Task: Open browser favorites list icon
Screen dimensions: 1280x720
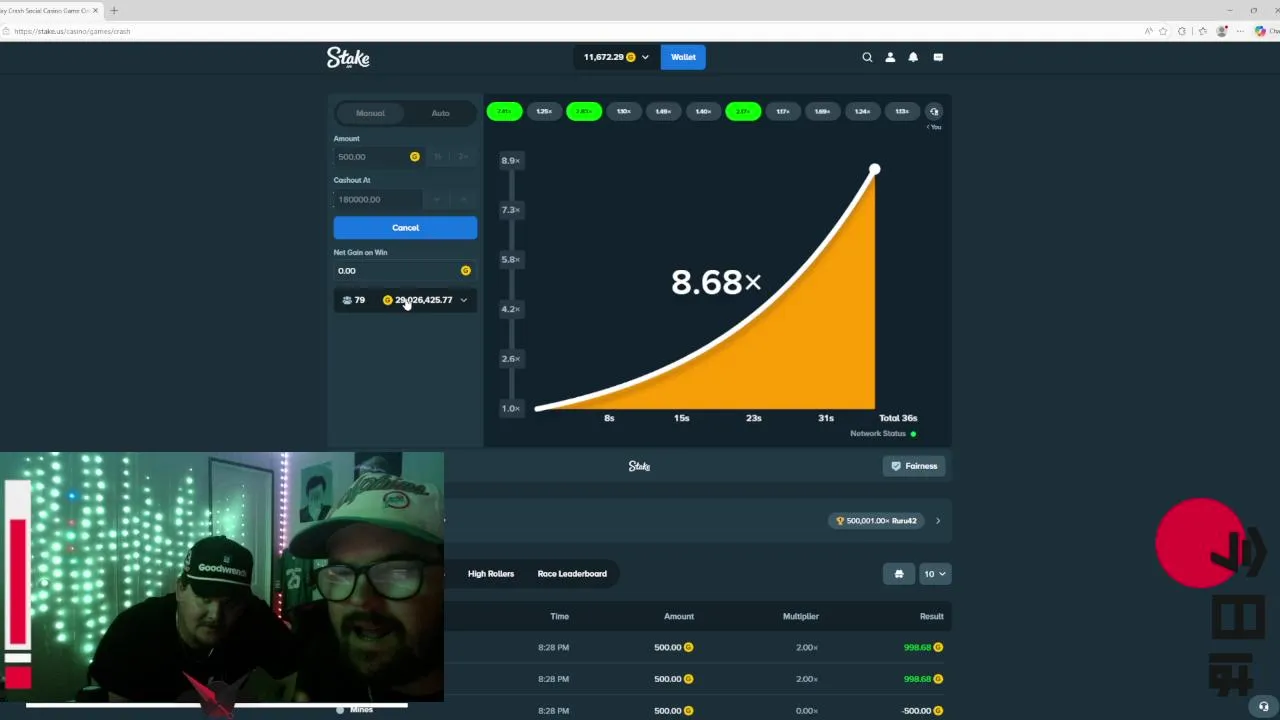Action: coord(1203,31)
